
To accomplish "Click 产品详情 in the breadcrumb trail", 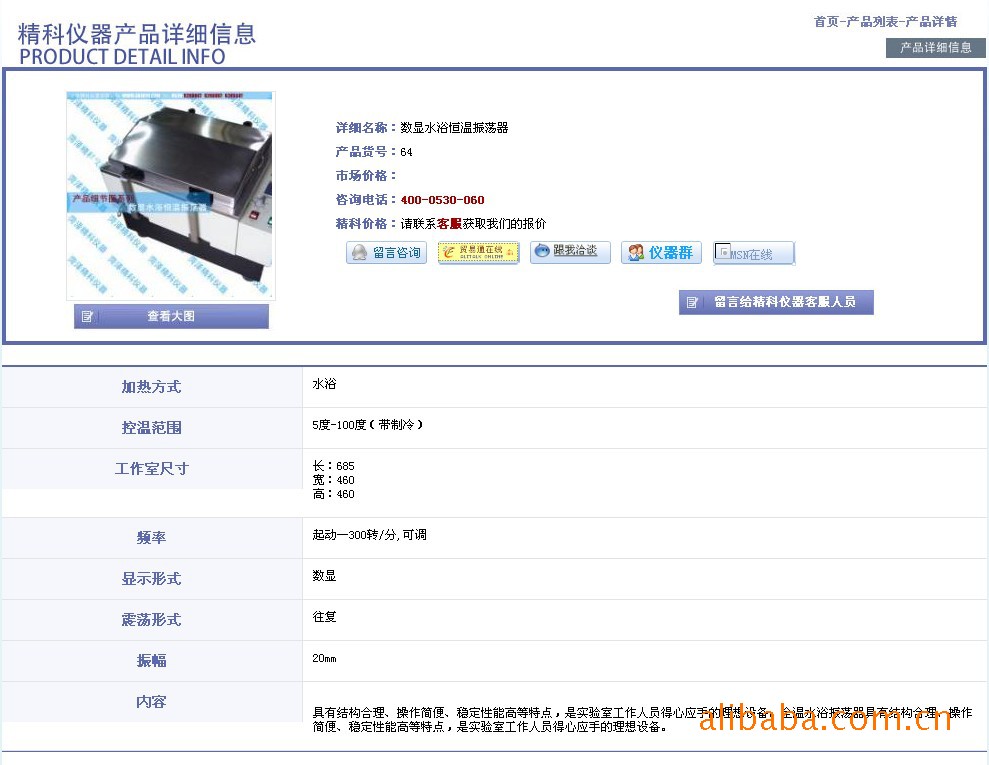I will (x=930, y=22).
